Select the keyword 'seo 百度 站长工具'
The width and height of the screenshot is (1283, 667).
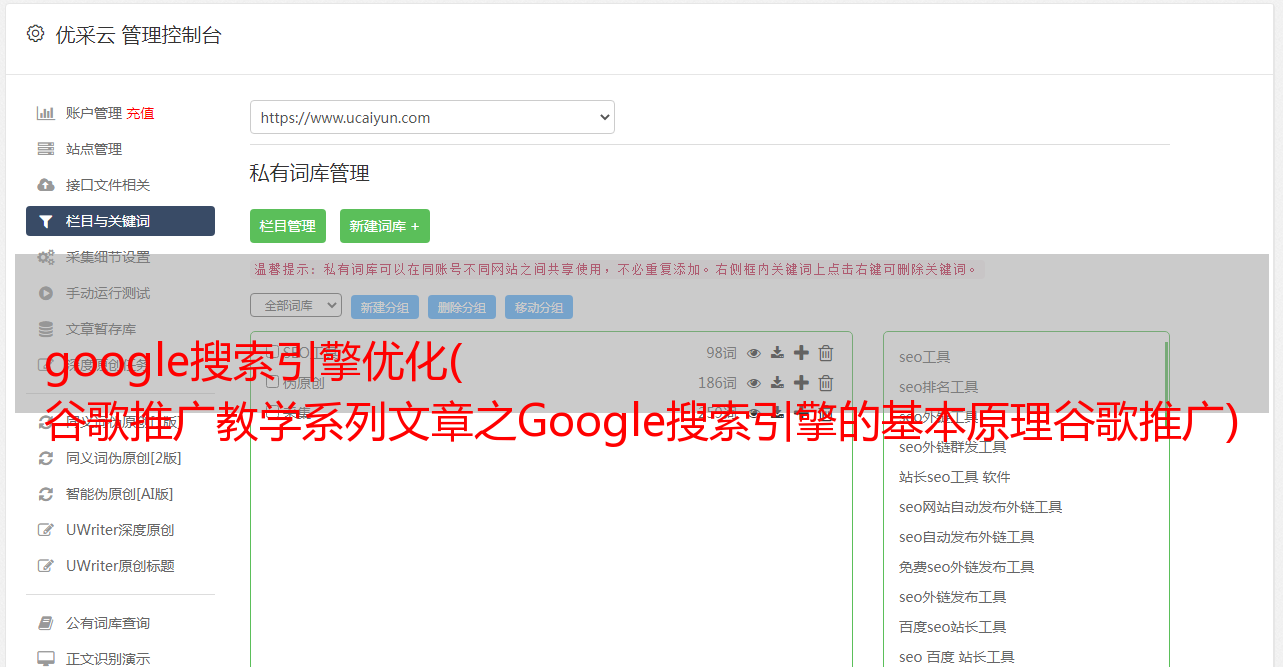coord(957,657)
